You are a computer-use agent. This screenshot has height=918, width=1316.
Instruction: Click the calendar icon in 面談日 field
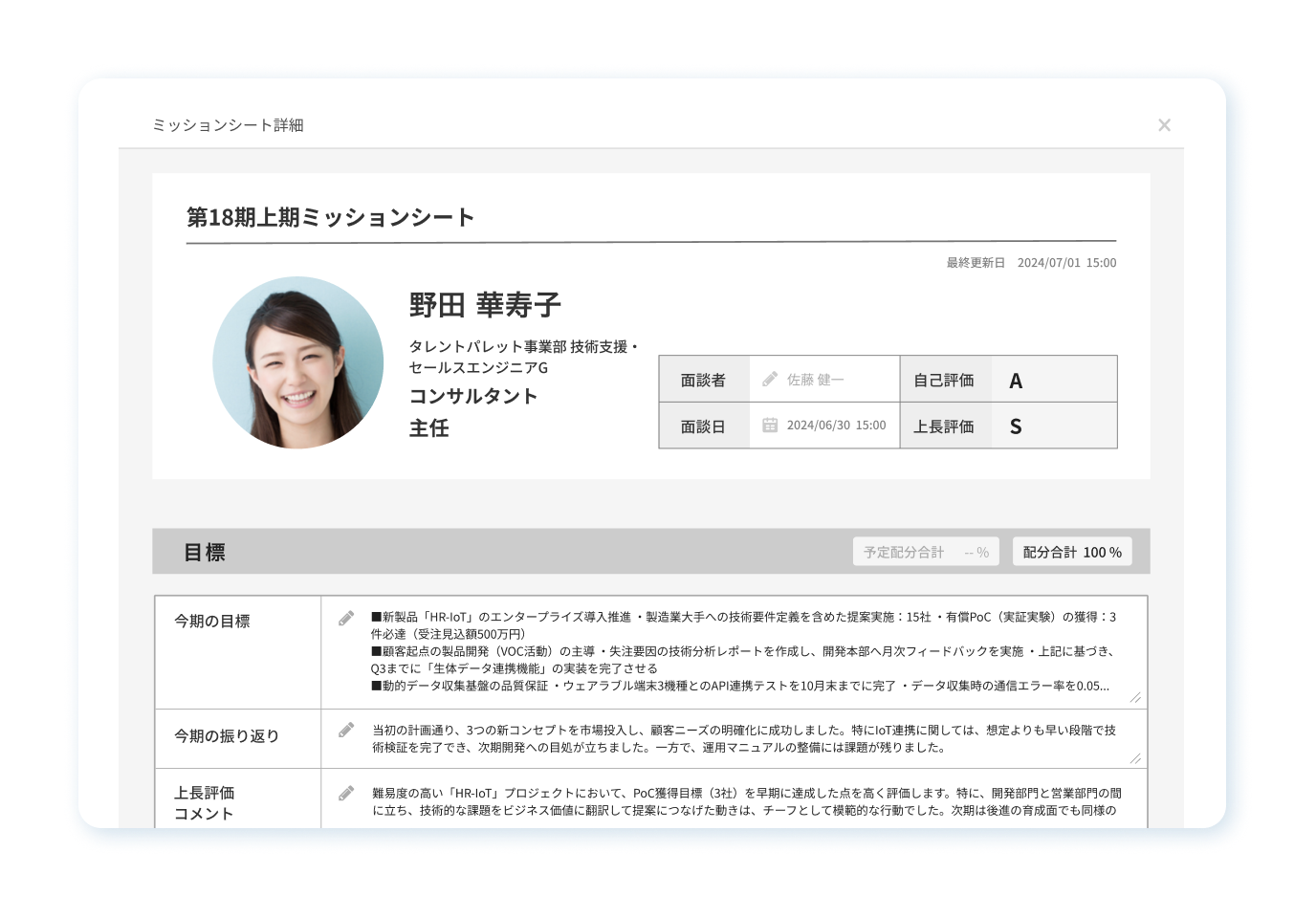(x=770, y=426)
